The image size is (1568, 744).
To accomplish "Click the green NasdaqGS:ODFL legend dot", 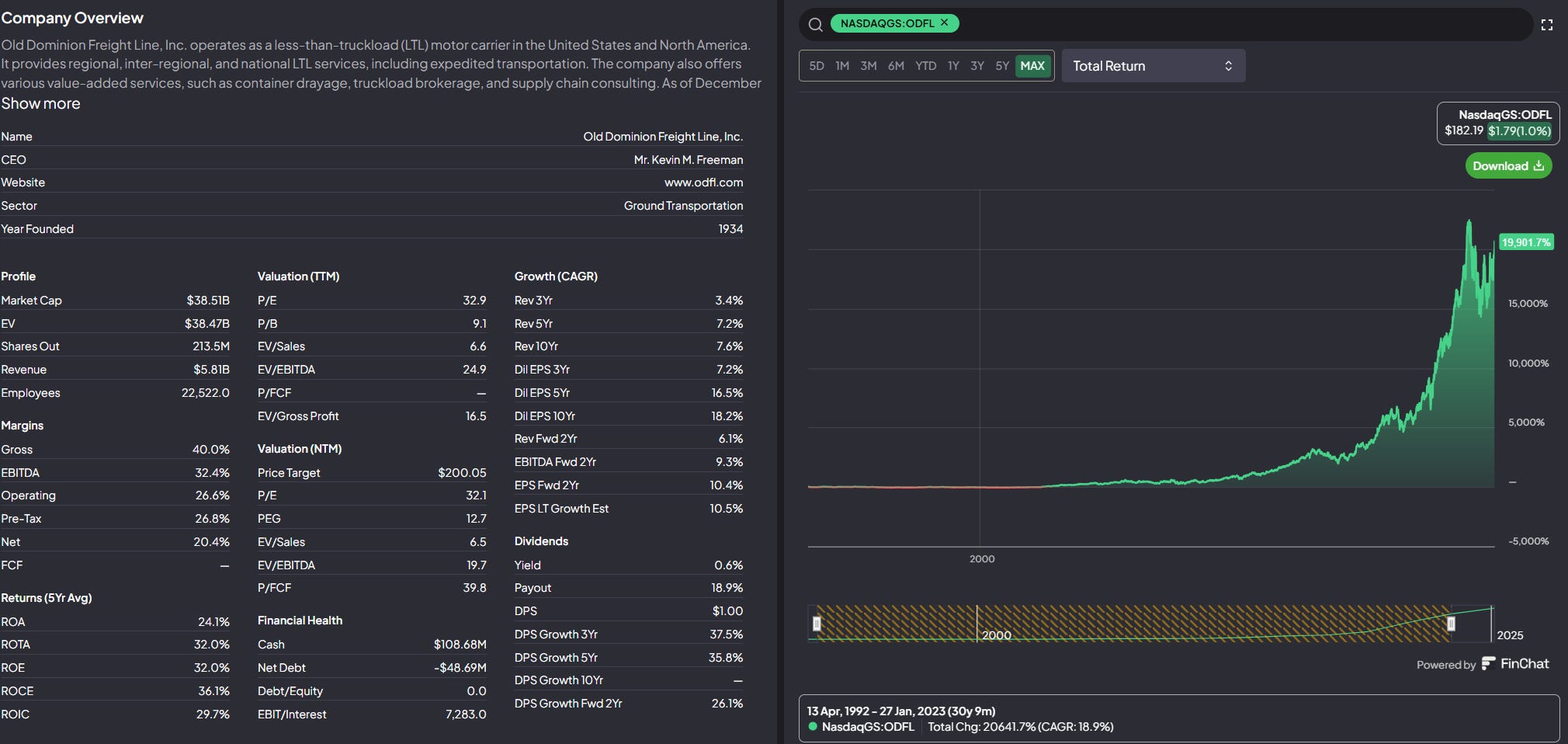I will (x=813, y=727).
